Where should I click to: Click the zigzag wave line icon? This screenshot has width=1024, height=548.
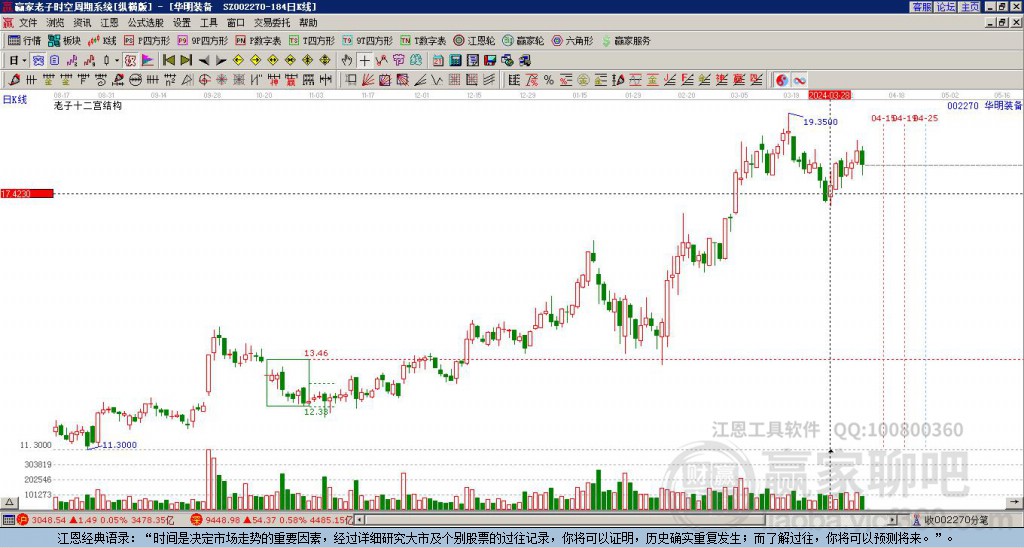(x=437, y=80)
